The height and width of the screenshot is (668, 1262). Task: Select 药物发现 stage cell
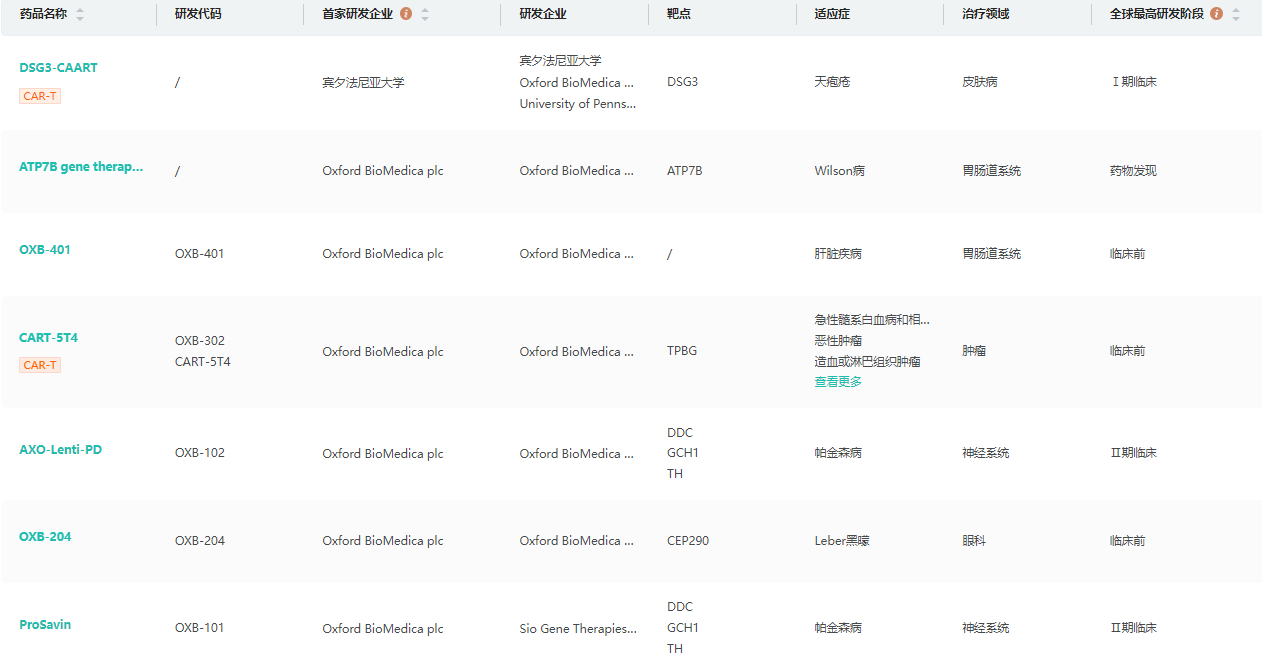coord(1134,171)
